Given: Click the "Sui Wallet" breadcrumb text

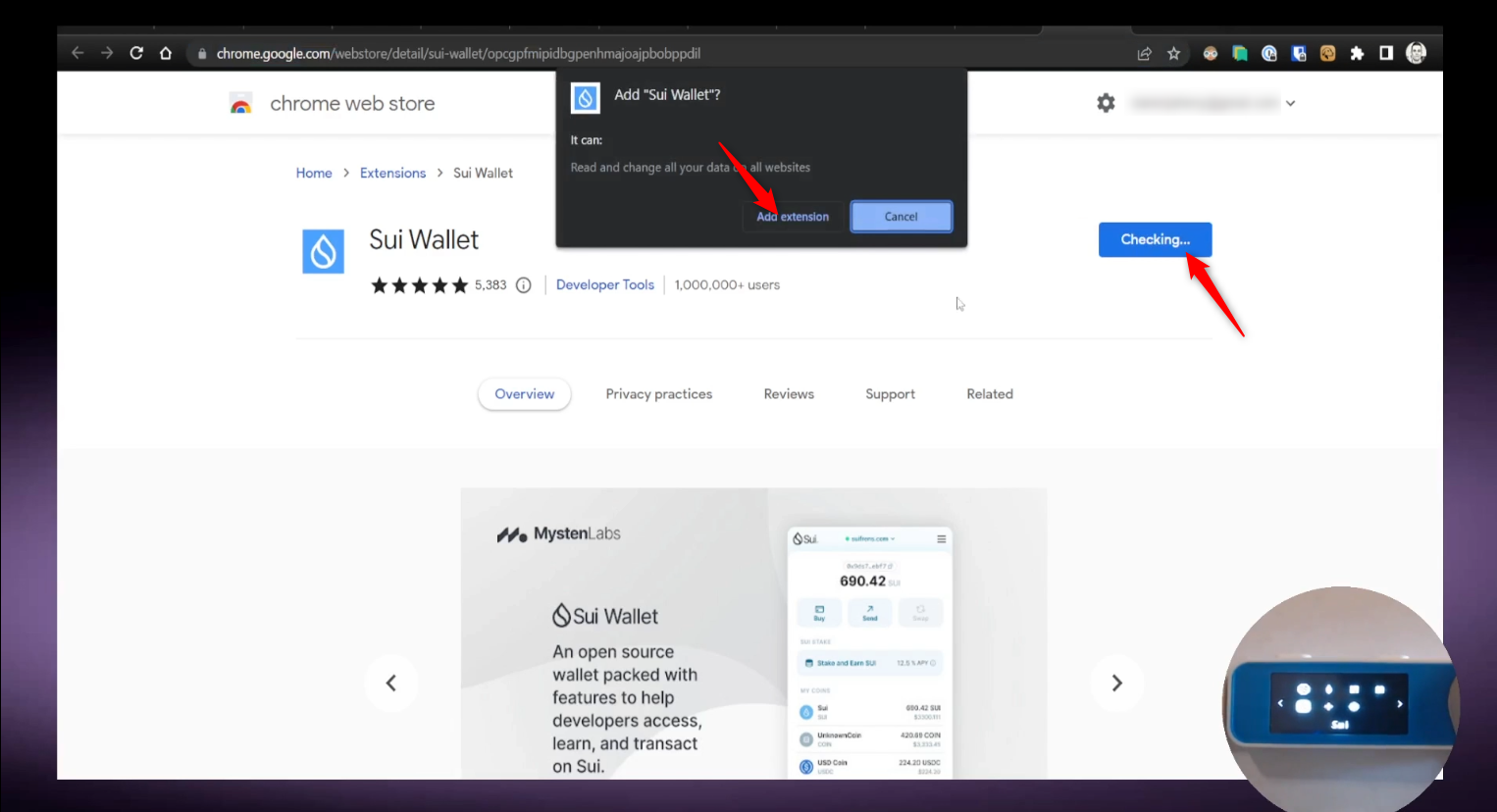Looking at the screenshot, I should click(483, 173).
